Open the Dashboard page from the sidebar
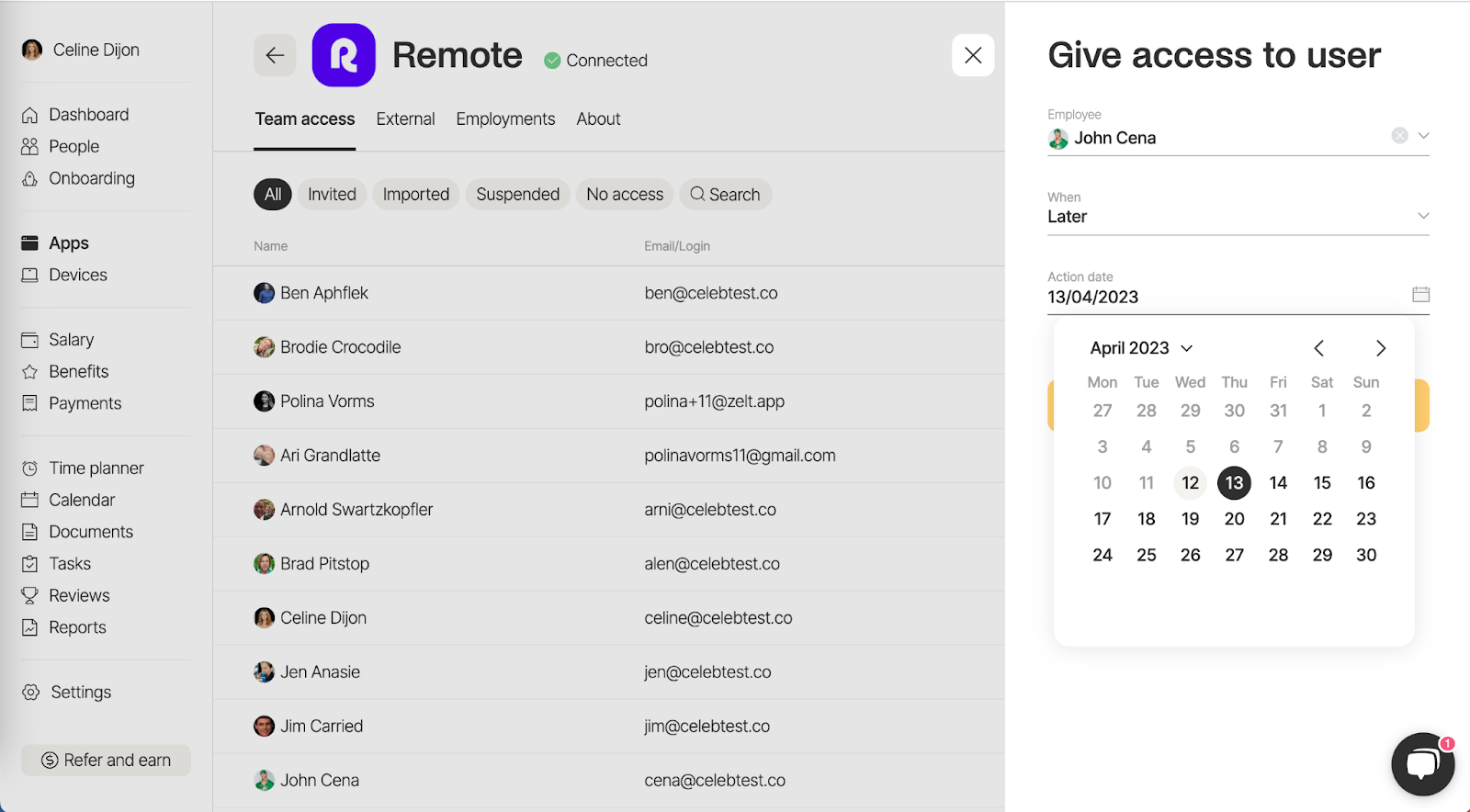 [75, 115]
